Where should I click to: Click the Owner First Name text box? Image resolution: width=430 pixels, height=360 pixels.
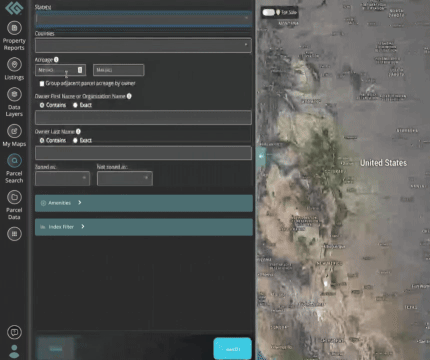pyautogui.click(x=143, y=117)
